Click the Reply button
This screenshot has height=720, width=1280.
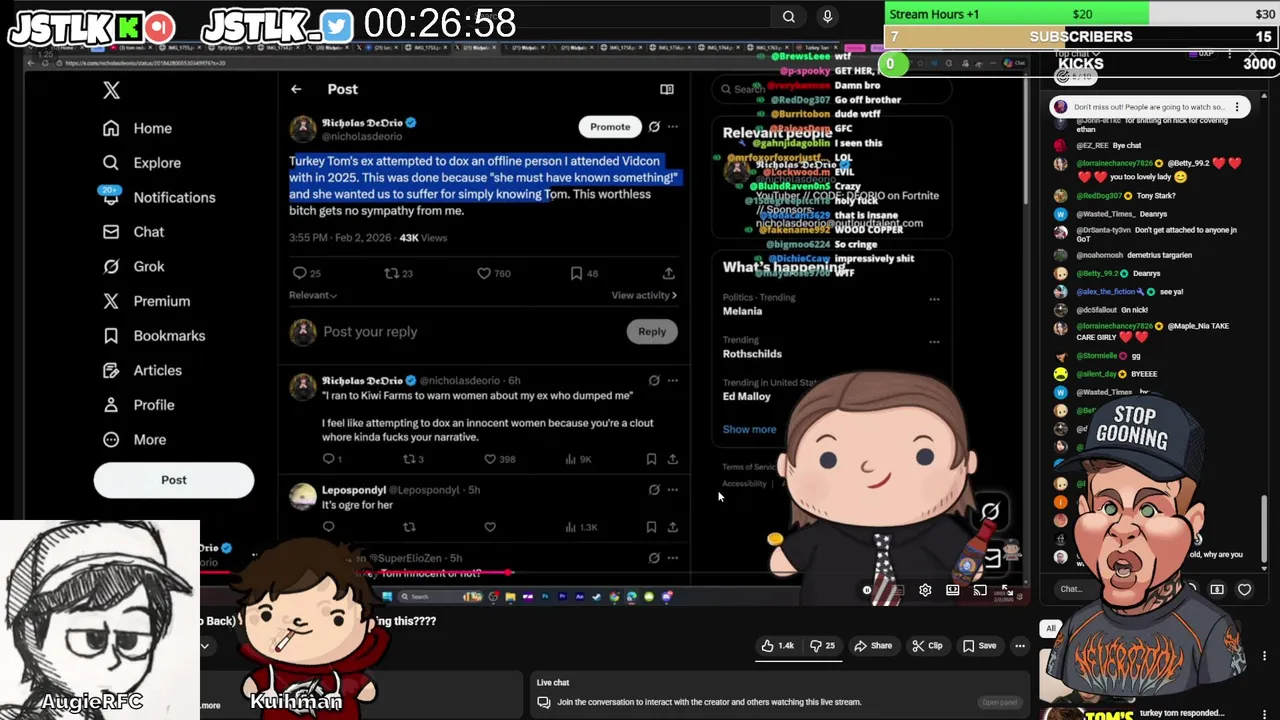click(652, 332)
